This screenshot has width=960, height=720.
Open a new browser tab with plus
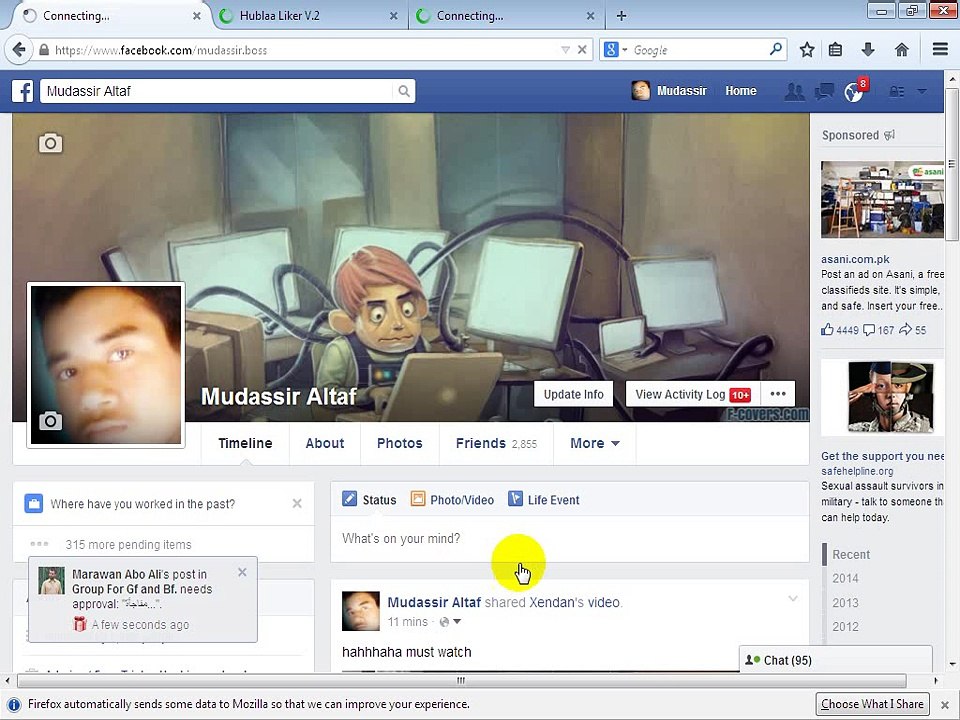[x=621, y=16]
